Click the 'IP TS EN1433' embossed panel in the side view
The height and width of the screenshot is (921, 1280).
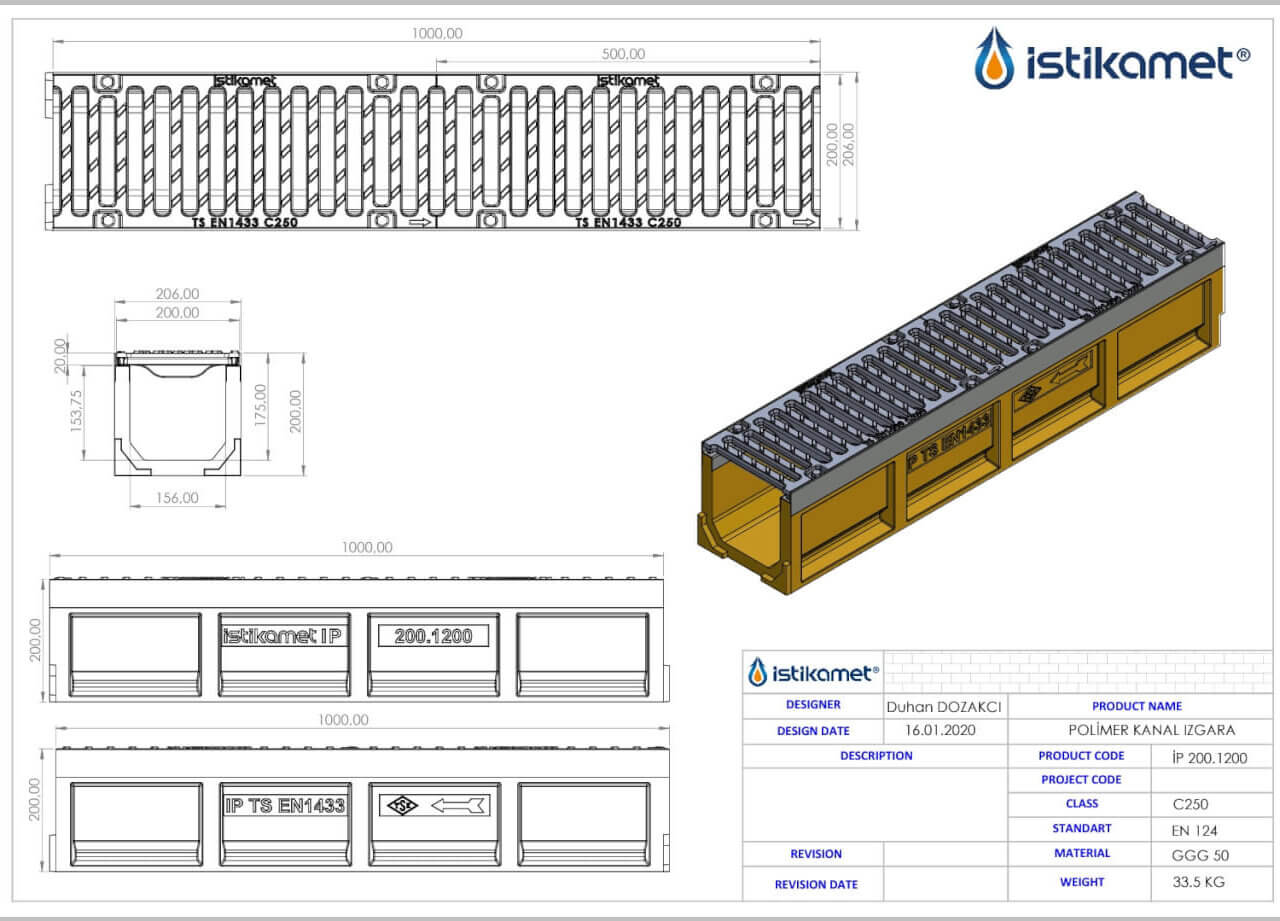(x=285, y=805)
